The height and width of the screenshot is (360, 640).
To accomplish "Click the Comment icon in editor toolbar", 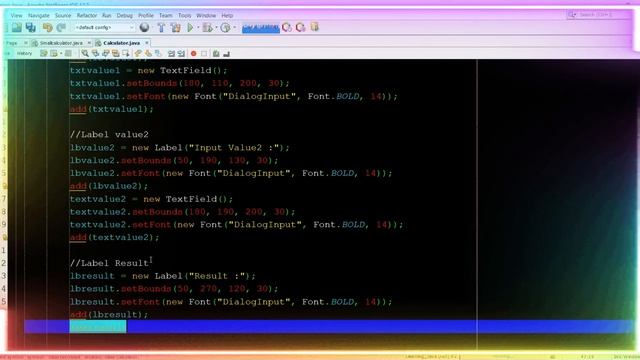I will point(216,53).
